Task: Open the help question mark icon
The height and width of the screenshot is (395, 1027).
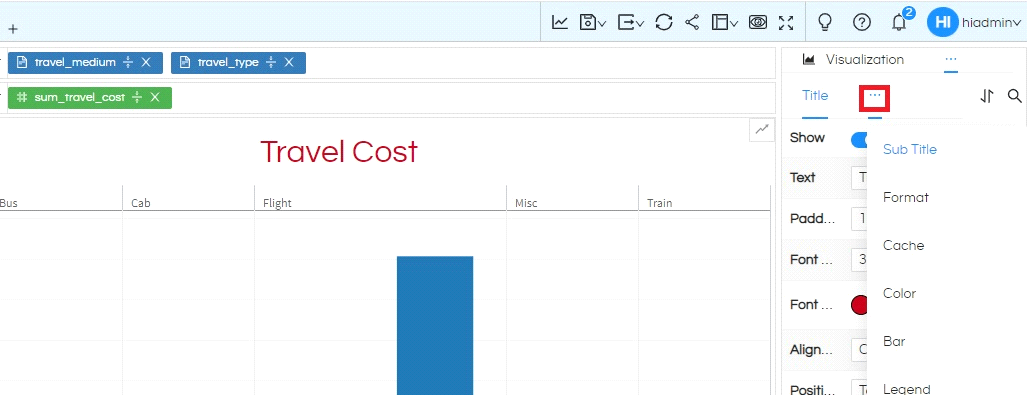Action: tap(861, 22)
